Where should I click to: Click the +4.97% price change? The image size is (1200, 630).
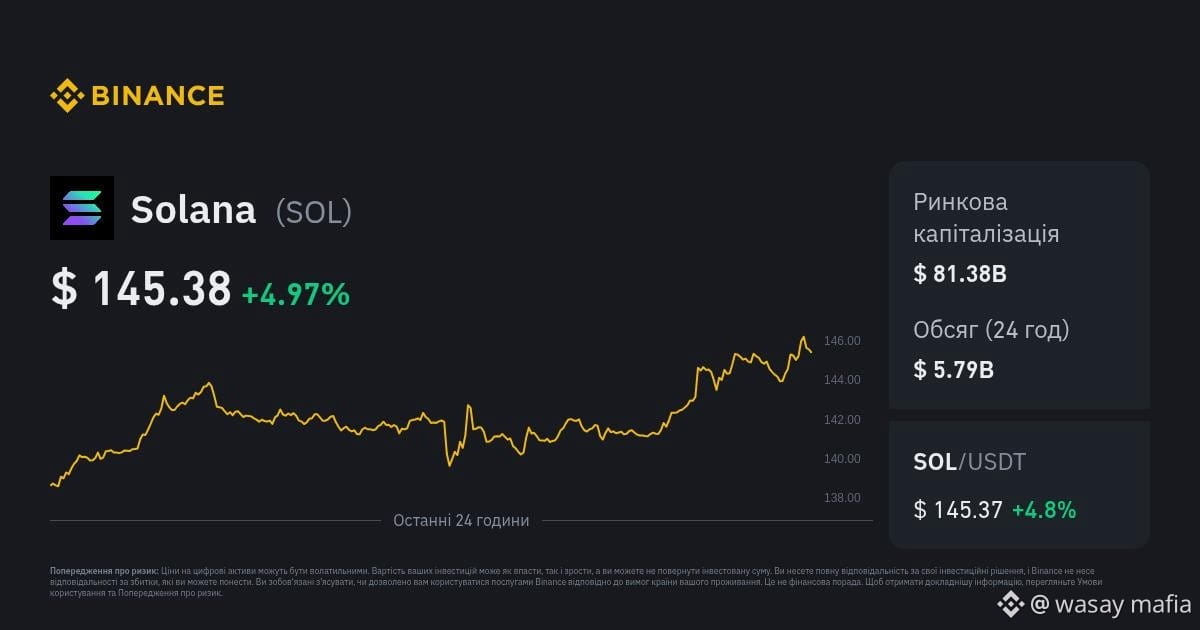[296, 294]
